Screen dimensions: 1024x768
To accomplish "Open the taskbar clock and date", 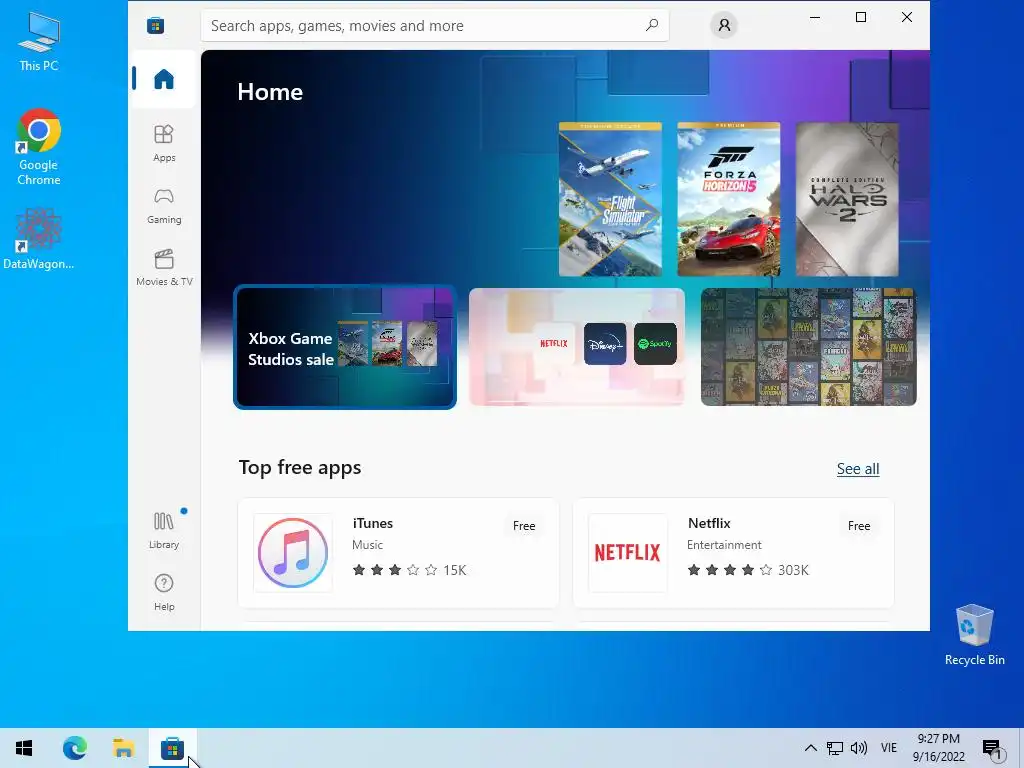I will pyautogui.click(x=938, y=748).
